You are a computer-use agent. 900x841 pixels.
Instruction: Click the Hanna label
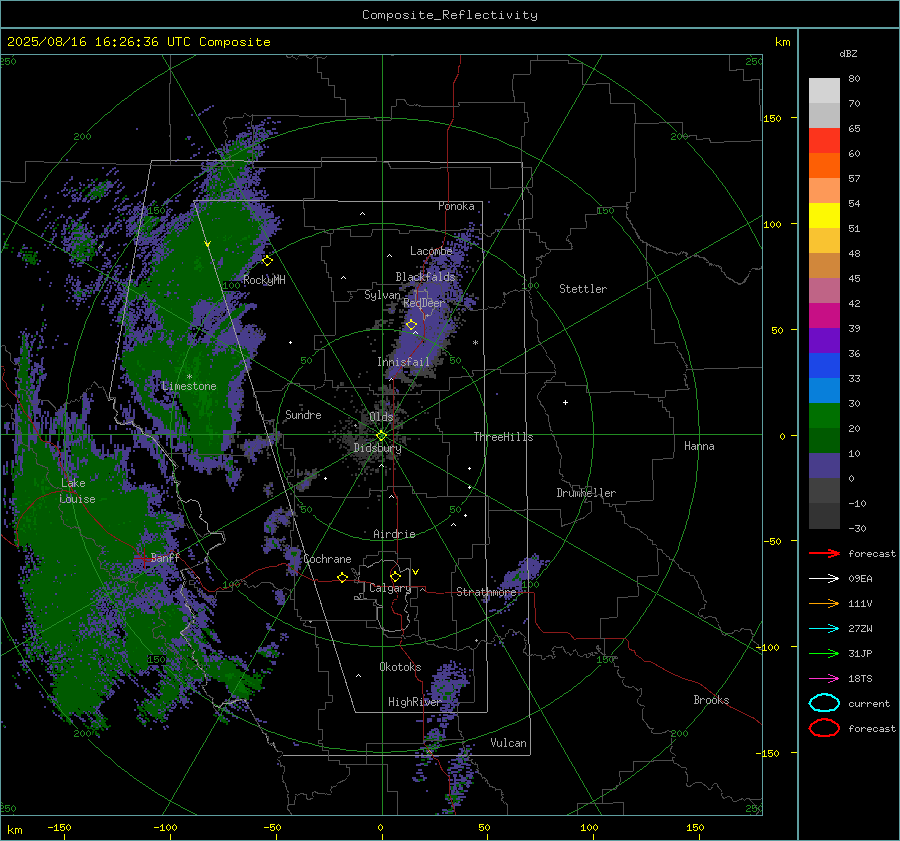(x=699, y=446)
